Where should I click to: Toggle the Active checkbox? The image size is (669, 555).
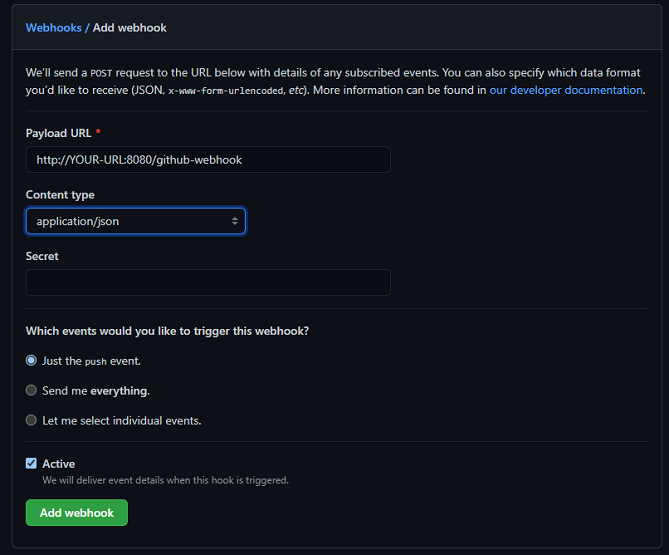tap(31, 463)
